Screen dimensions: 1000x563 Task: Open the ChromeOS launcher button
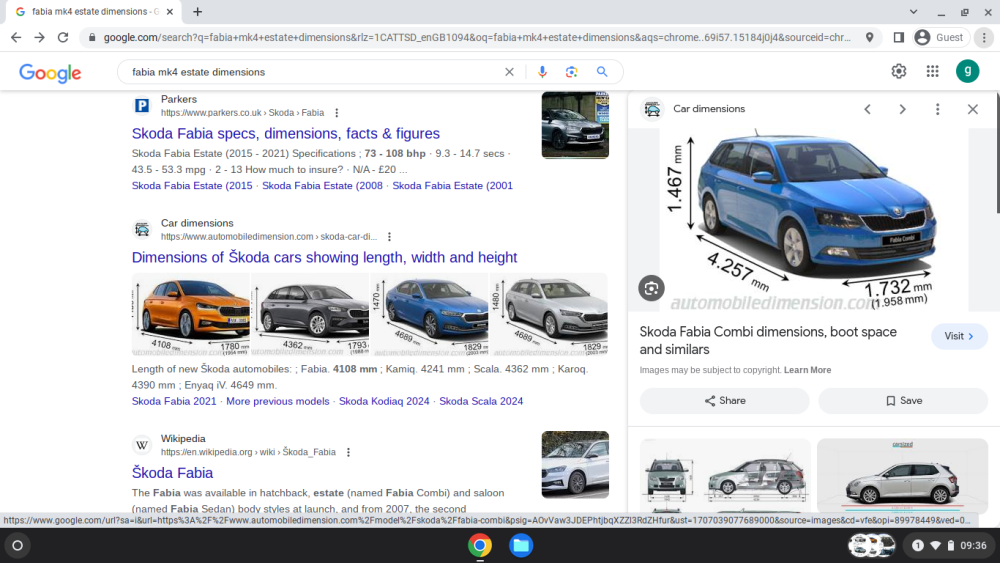pyautogui.click(x=18, y=545)
